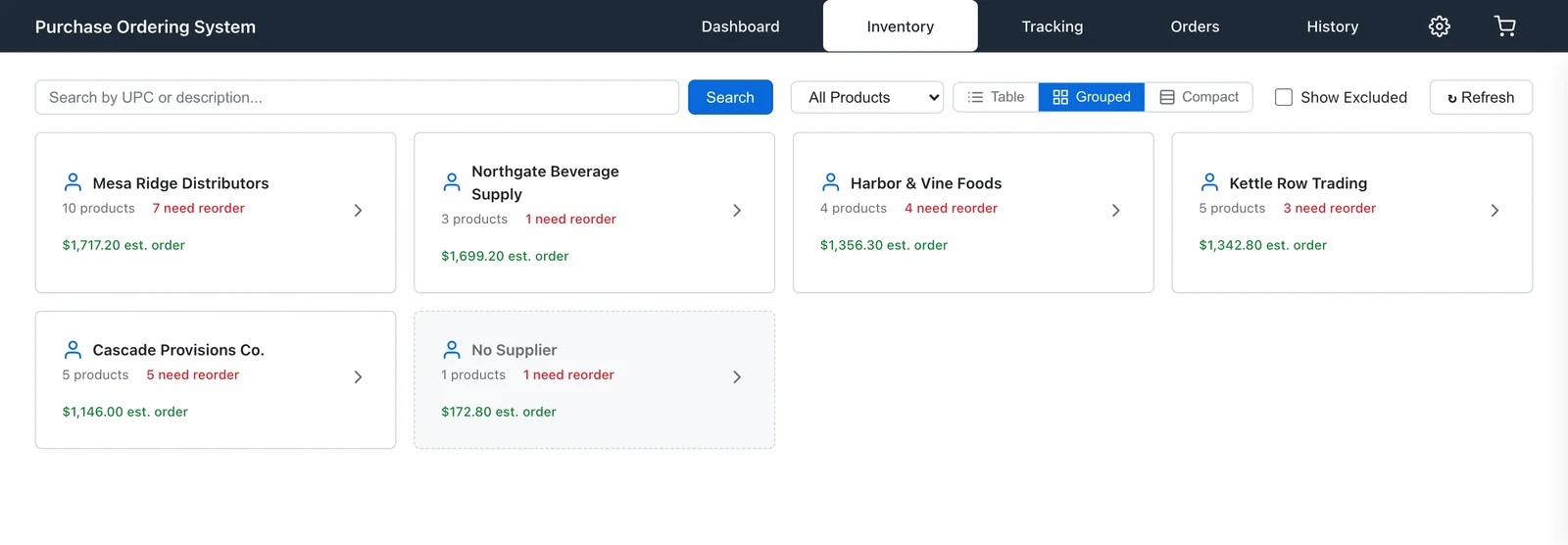Viewport: 1568px width, 545px height.
Task: Expand the No Supplier group chevron
Action: [x=737, y=376]
